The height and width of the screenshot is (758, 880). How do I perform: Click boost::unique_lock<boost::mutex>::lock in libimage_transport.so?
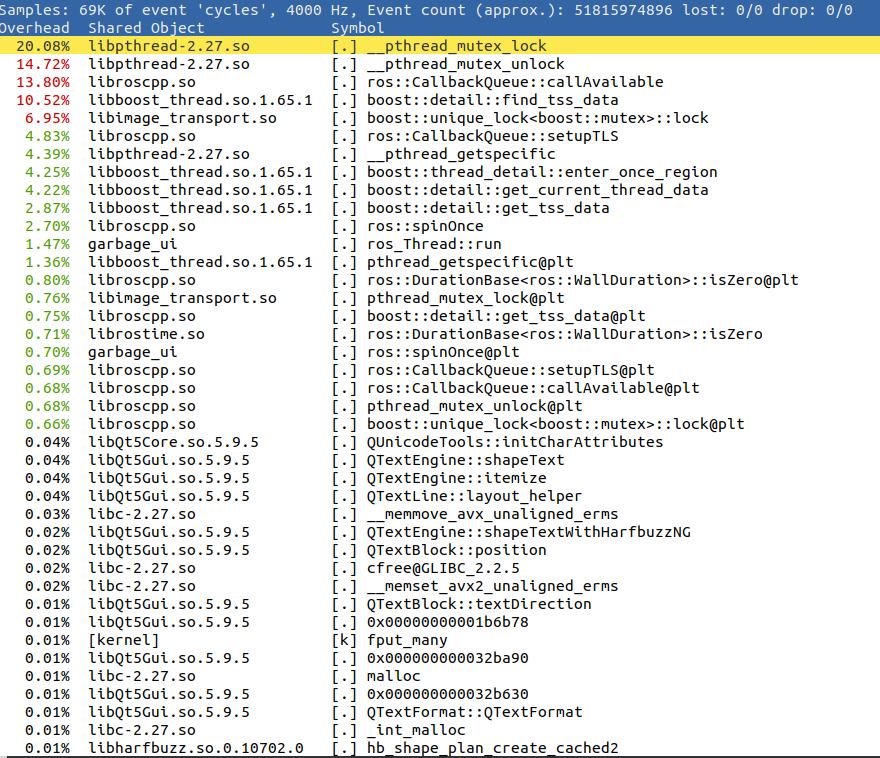click(x=537, y=118)
